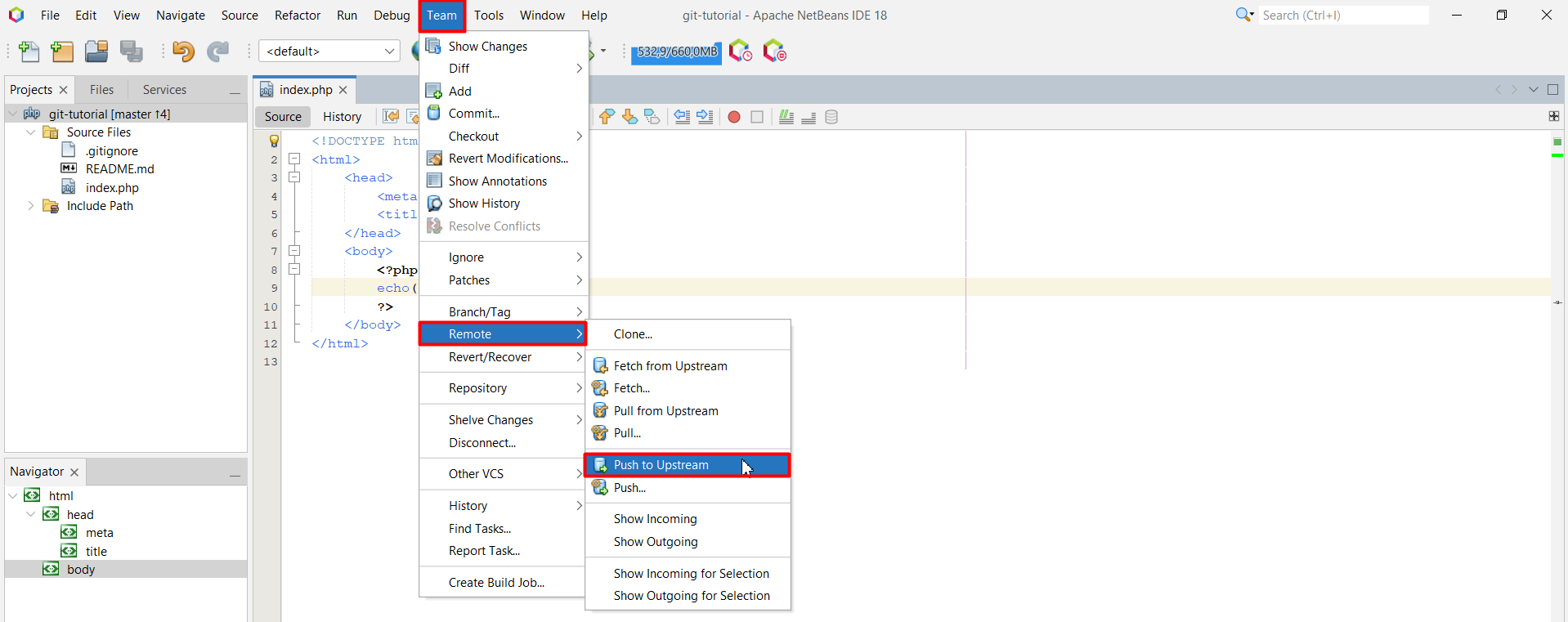1568x622 pixels.
Task: Click the Previous Bookmark arrow icon
Action: click(x=607, y=117)
